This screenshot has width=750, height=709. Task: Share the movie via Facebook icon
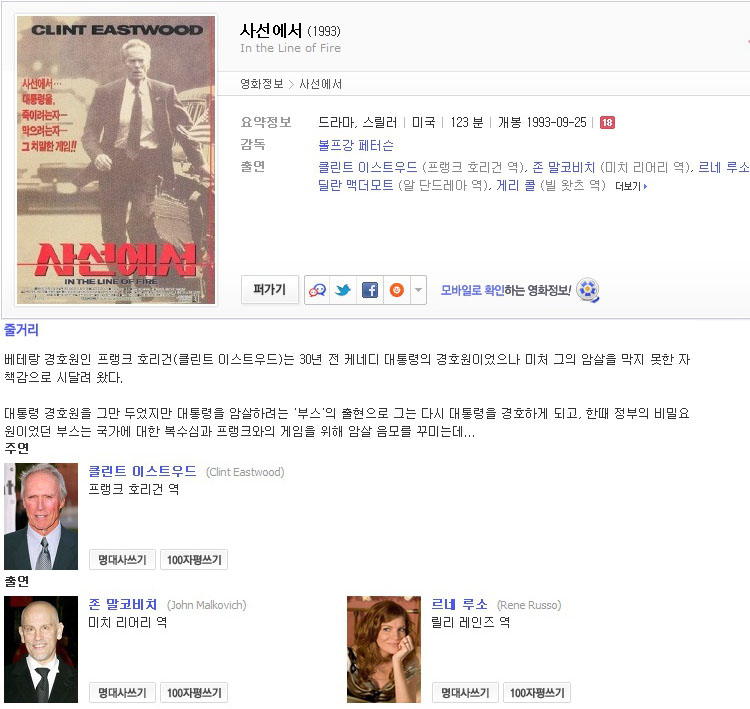[x=370, y=290]
